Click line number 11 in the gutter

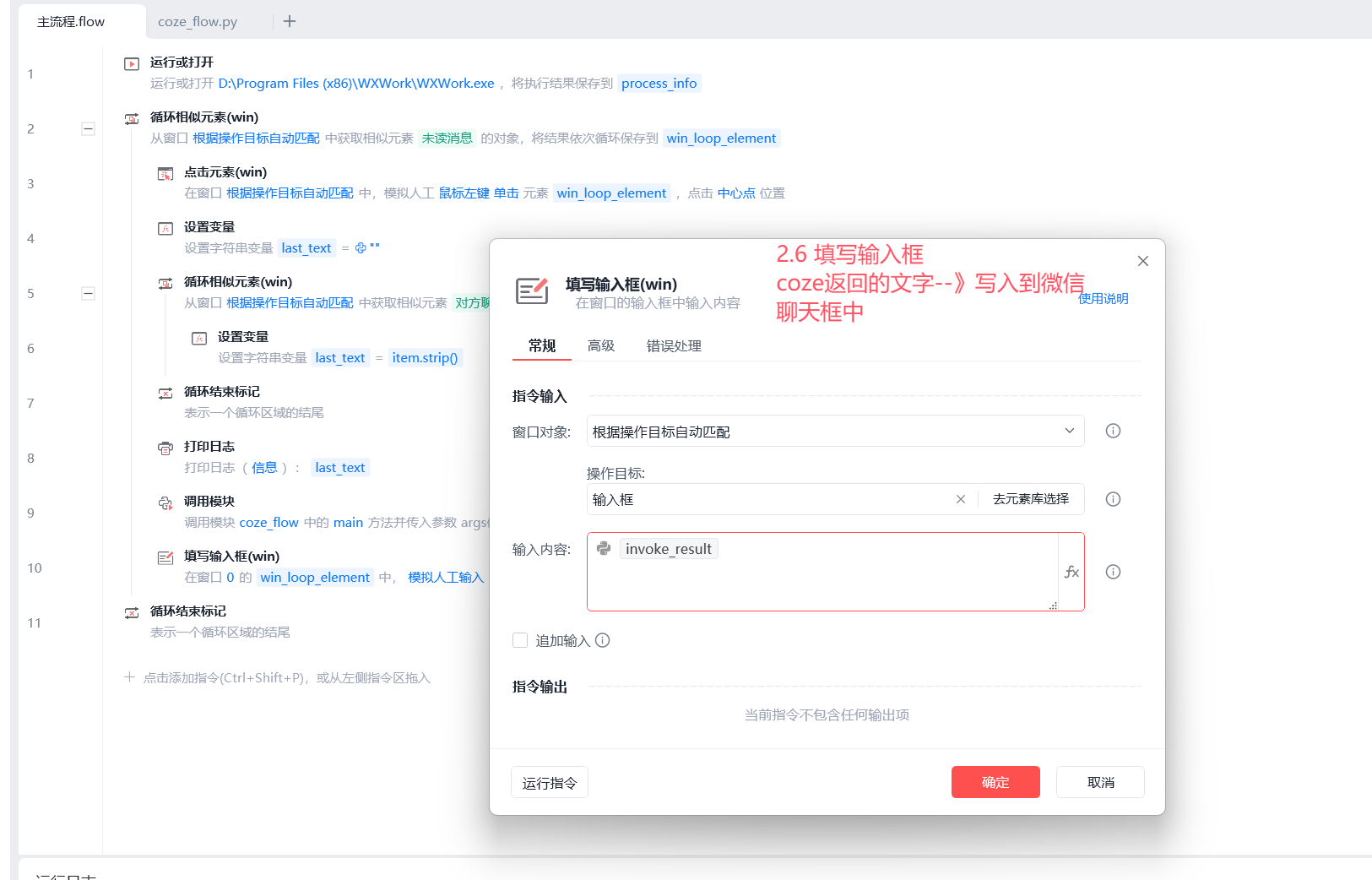34,622
